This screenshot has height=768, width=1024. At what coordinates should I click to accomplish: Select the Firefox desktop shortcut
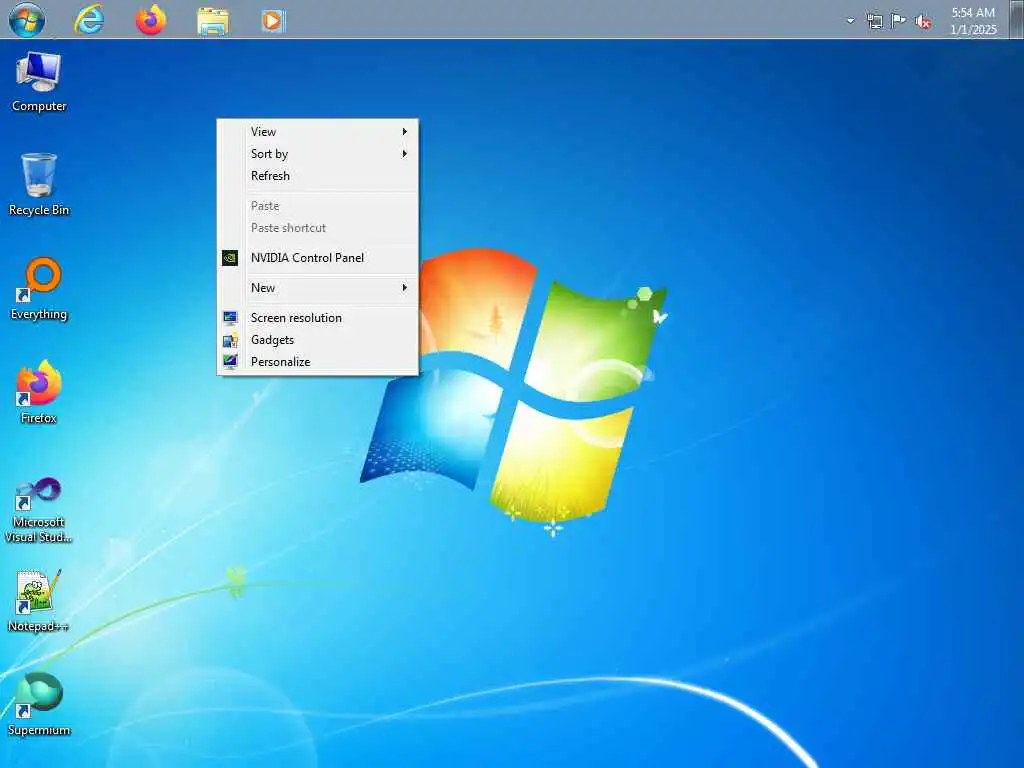[39, 392]
